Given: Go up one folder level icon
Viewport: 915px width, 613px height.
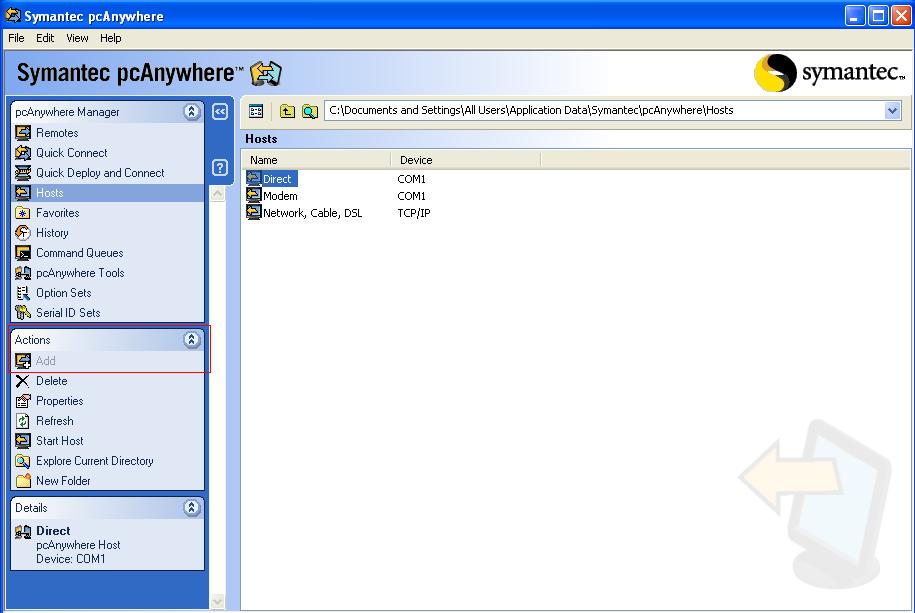Looking at the screenshot, I should pos(287,111).
